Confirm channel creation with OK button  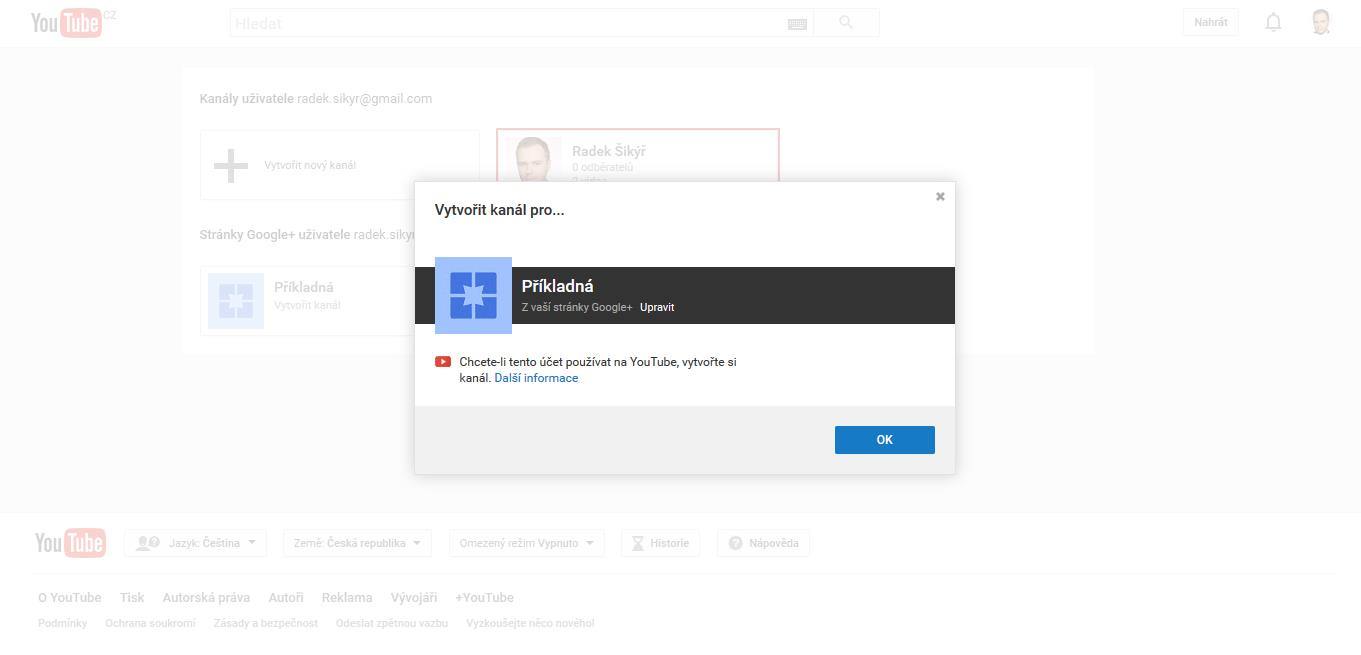tap(884, 440)
